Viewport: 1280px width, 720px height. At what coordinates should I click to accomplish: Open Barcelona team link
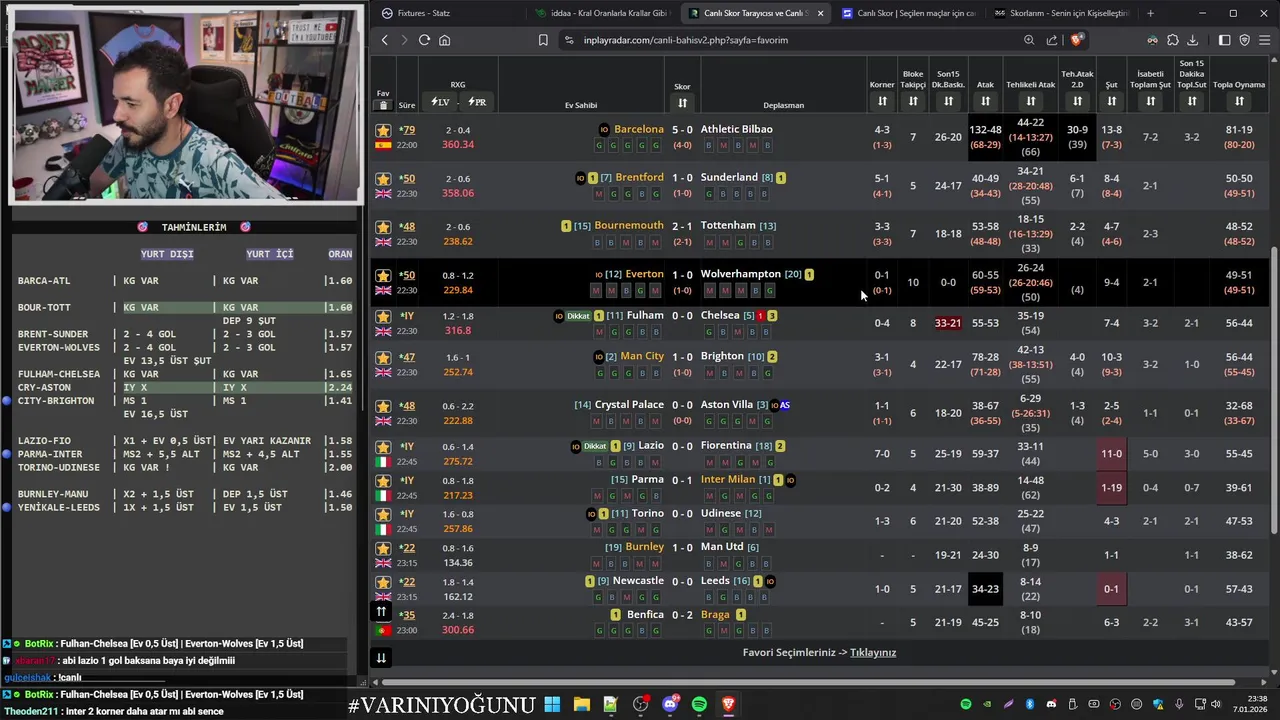click(639, 129)
